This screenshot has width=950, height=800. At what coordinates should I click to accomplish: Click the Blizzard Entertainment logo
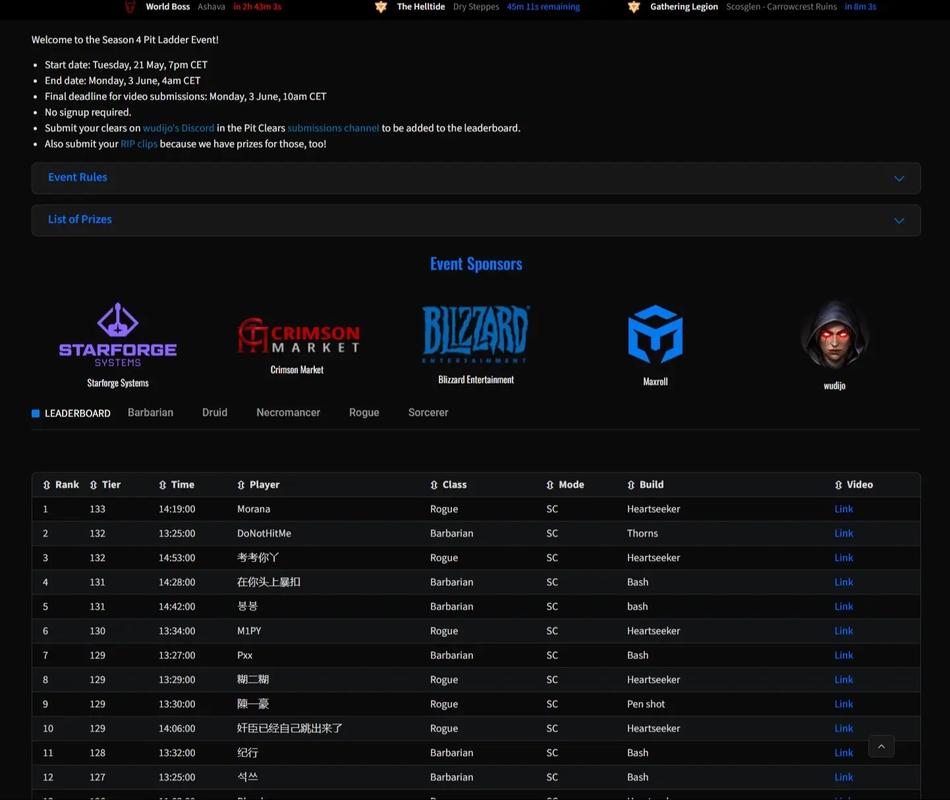tap(476, 334)
